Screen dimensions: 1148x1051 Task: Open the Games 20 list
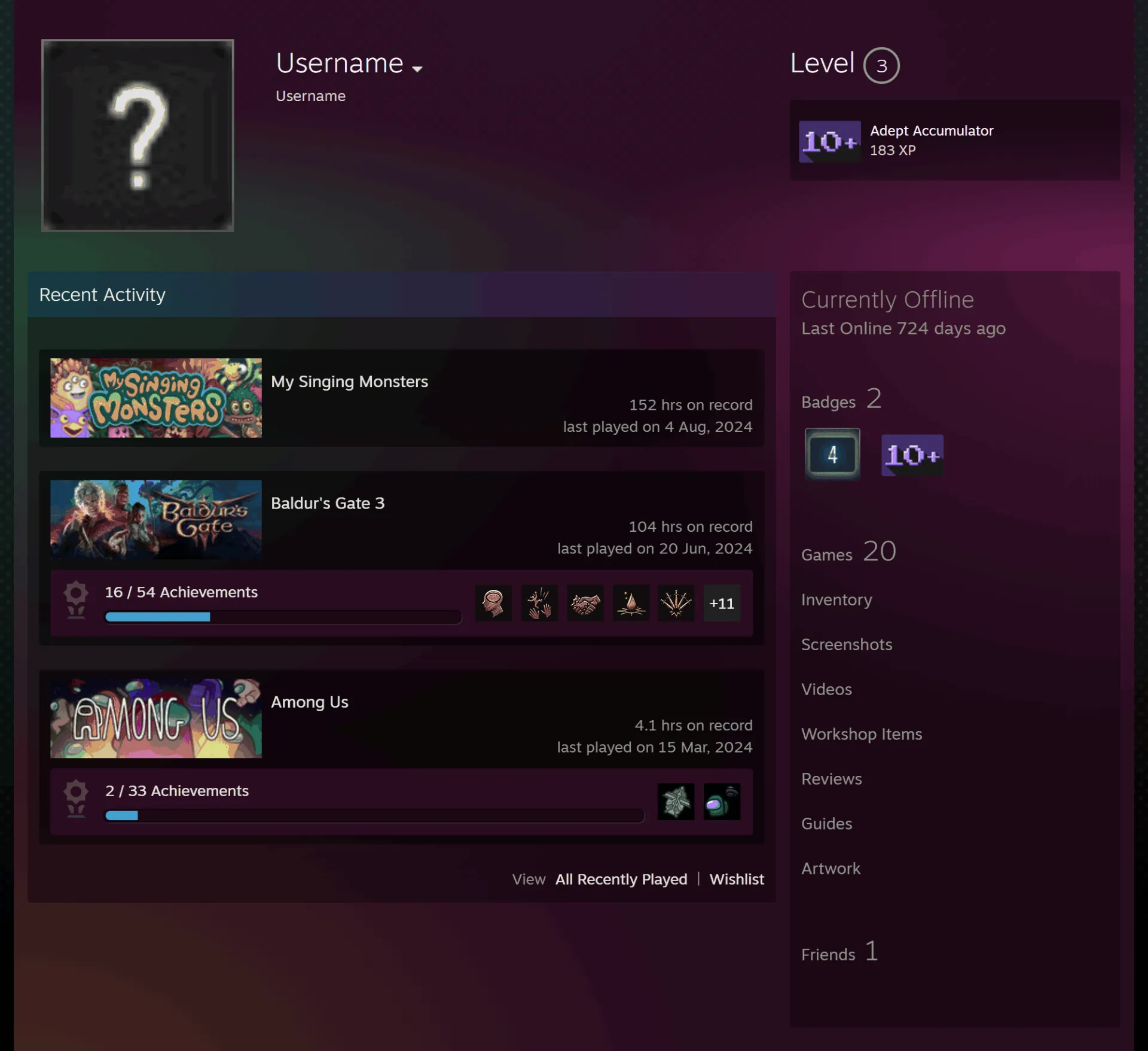point(848,552)
